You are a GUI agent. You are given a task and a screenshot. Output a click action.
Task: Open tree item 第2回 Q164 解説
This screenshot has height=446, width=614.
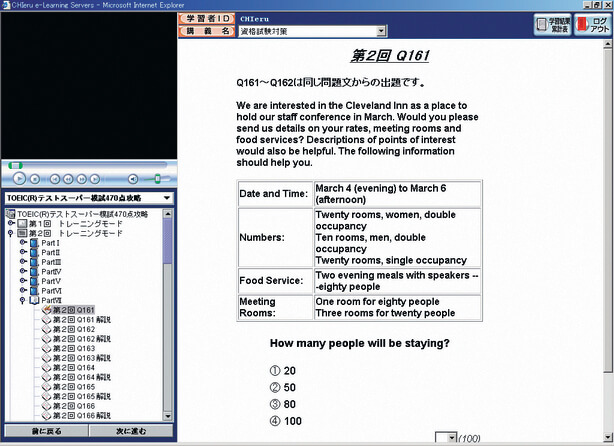tap(82, 377)
